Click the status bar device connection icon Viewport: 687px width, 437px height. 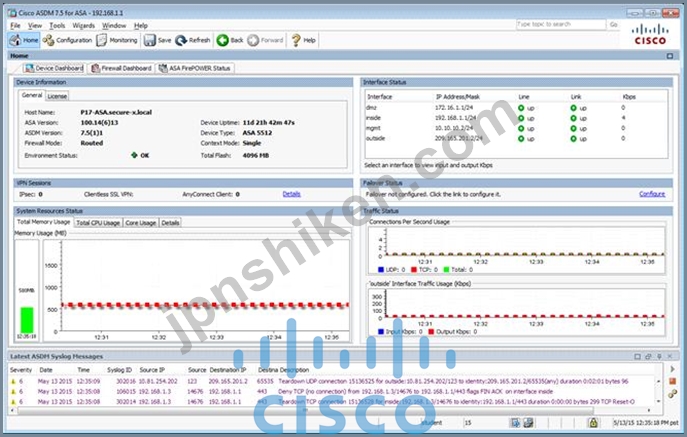point(529,423)
